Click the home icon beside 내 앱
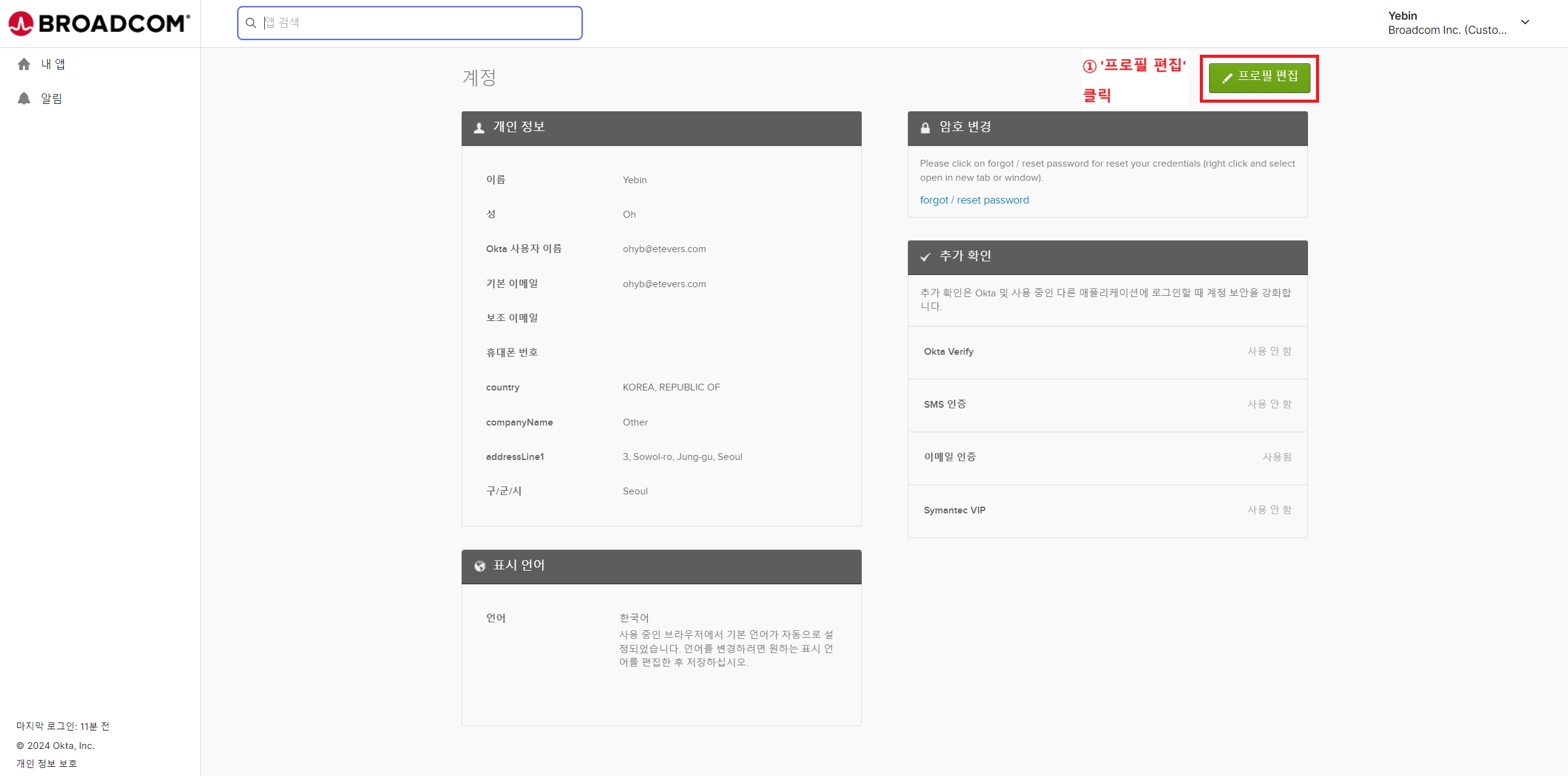 24,64
